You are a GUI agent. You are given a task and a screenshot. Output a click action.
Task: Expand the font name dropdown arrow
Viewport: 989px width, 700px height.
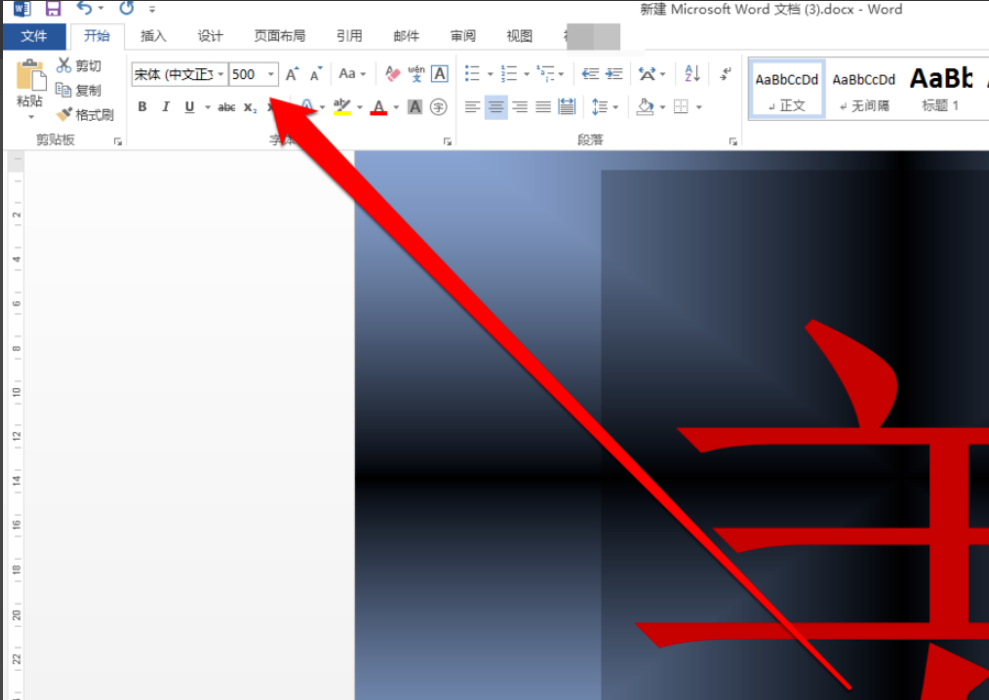pyautogui.click(x=221, y=74)
